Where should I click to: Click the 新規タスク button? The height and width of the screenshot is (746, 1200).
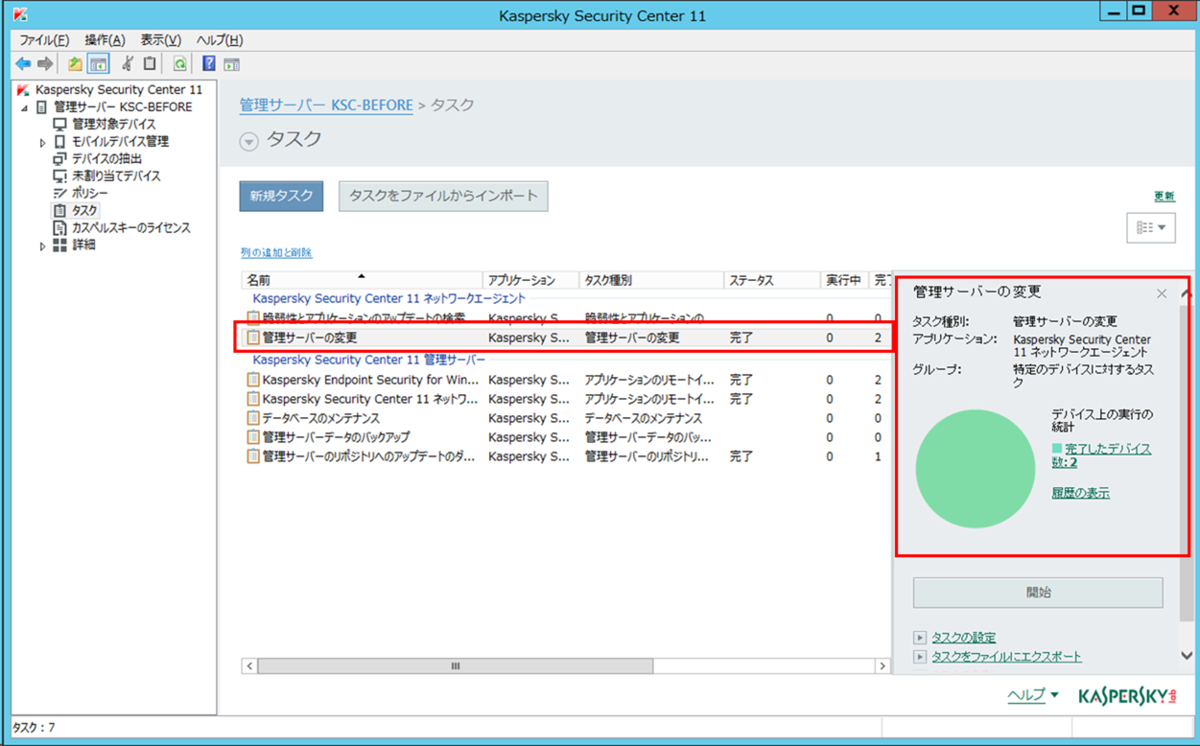click(x=281, y=196)
